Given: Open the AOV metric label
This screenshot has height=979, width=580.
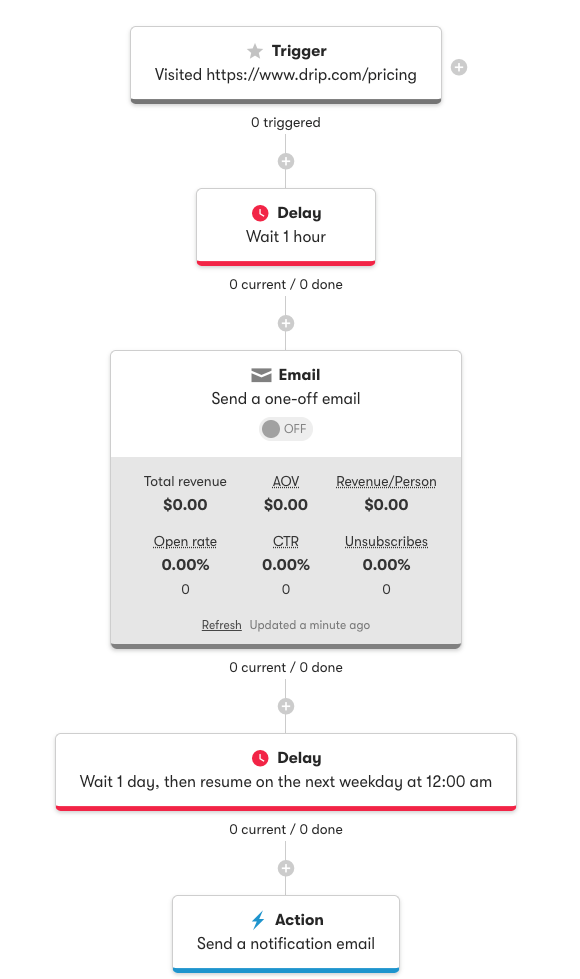Looking at the screenshot, I should pos(286,481).
